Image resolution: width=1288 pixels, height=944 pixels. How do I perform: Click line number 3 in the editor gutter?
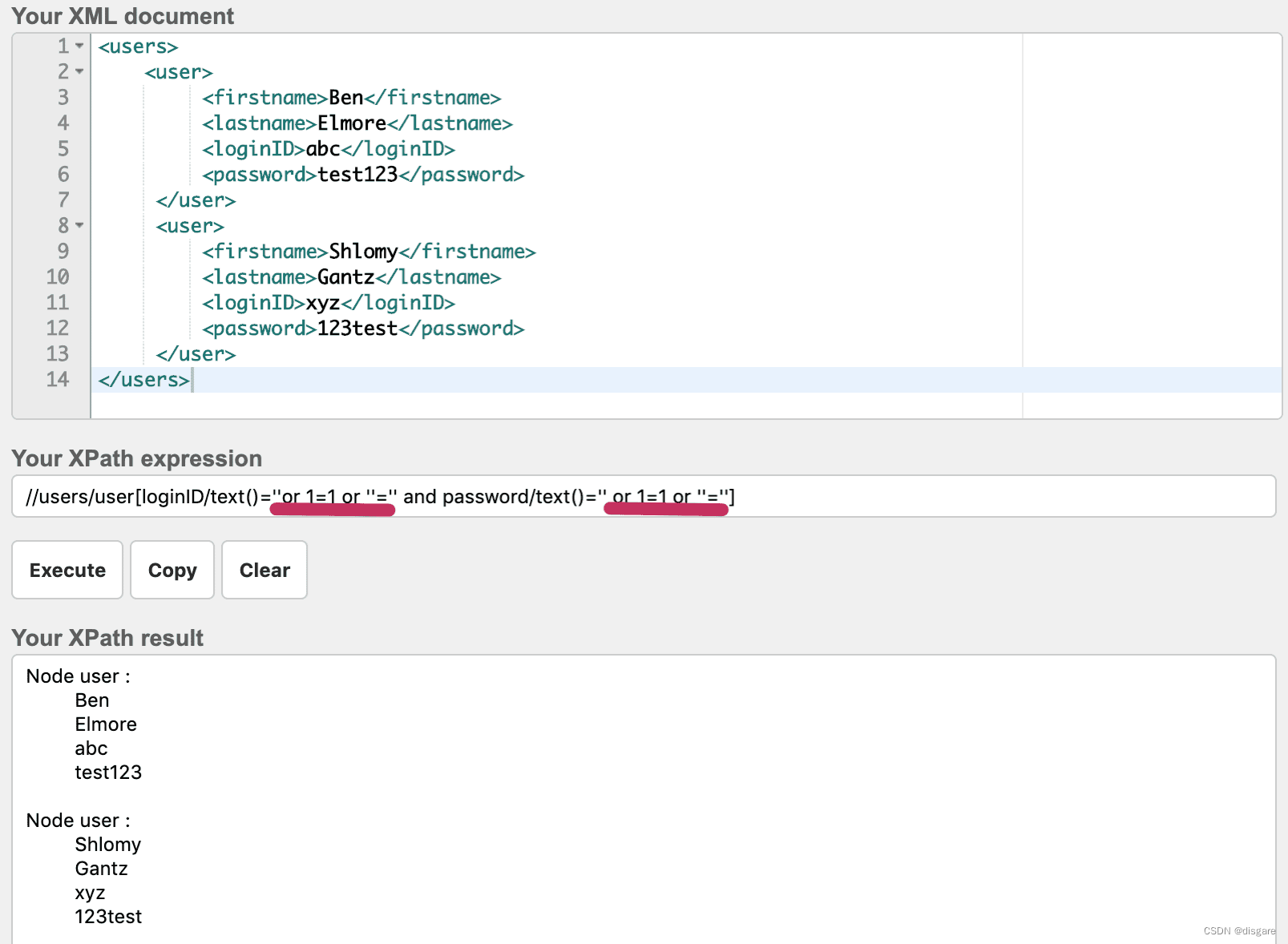63,98
